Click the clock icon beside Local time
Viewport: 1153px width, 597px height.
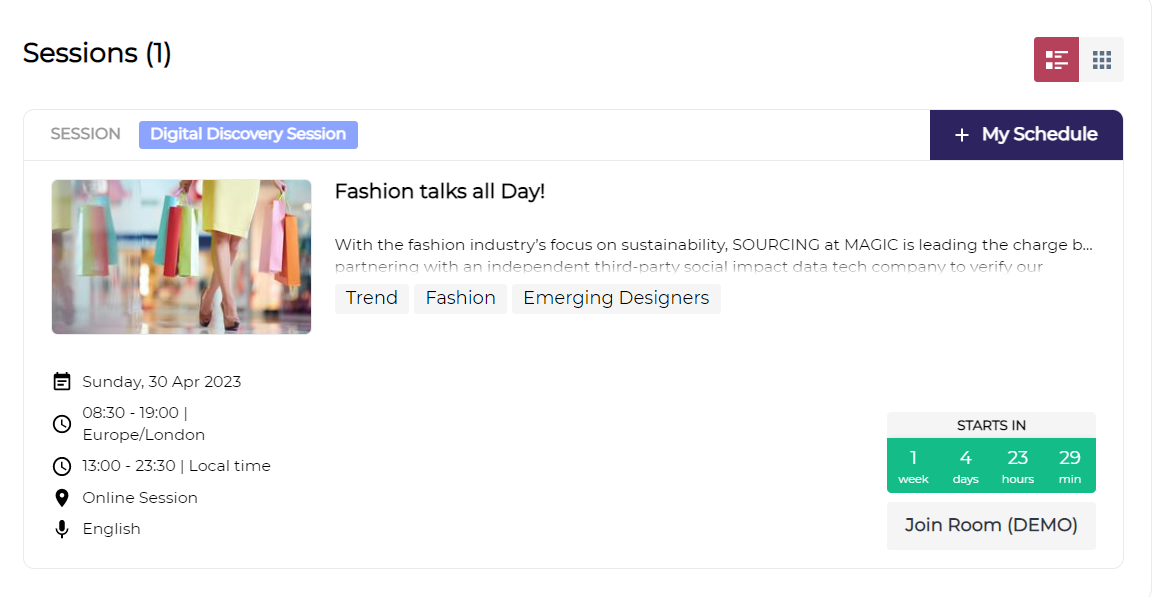[x=62, y=466]
